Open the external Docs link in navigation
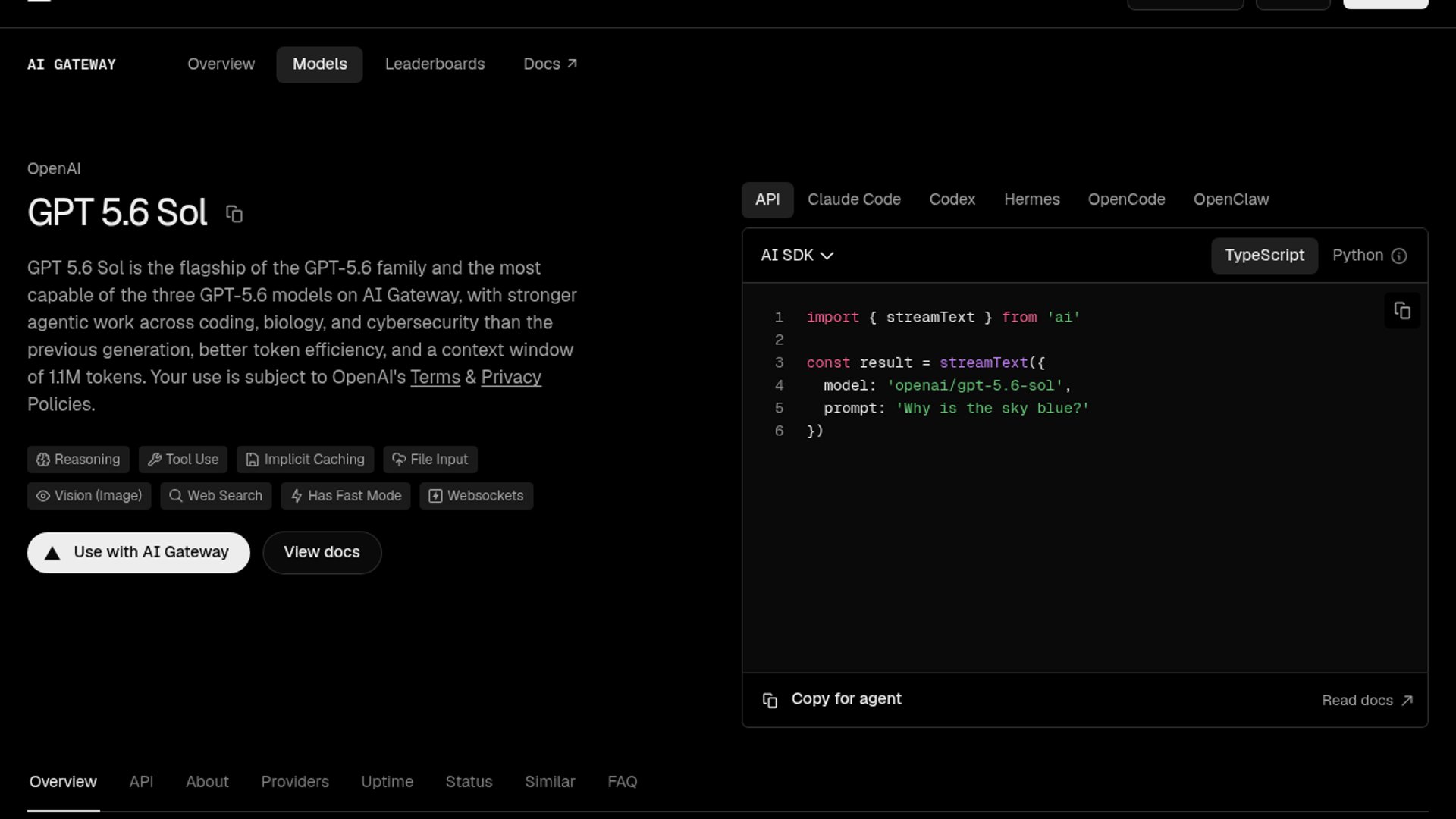1456x819 pixels. click(x=551, y=64)
